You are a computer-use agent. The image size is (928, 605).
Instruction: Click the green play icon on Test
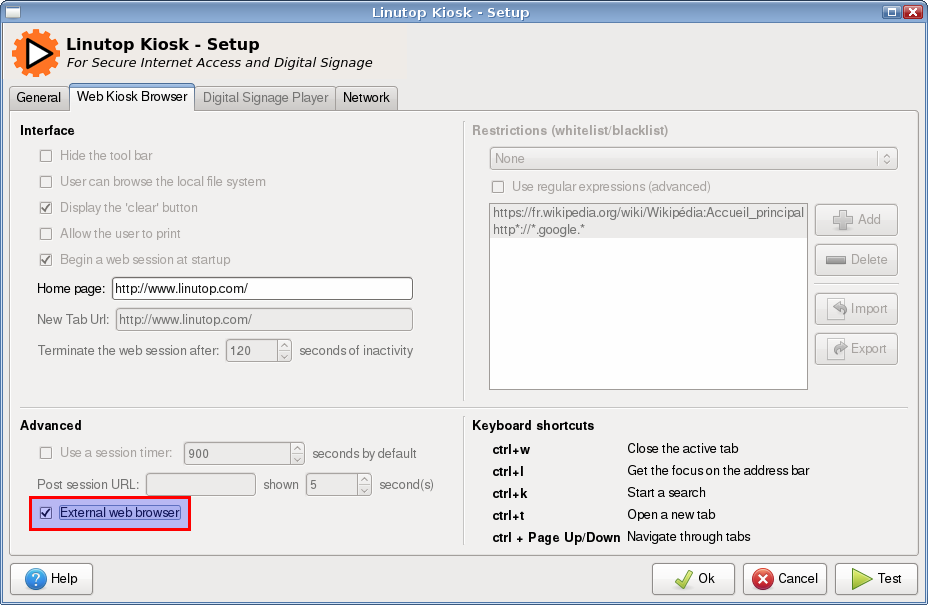(x=862, y=578)
